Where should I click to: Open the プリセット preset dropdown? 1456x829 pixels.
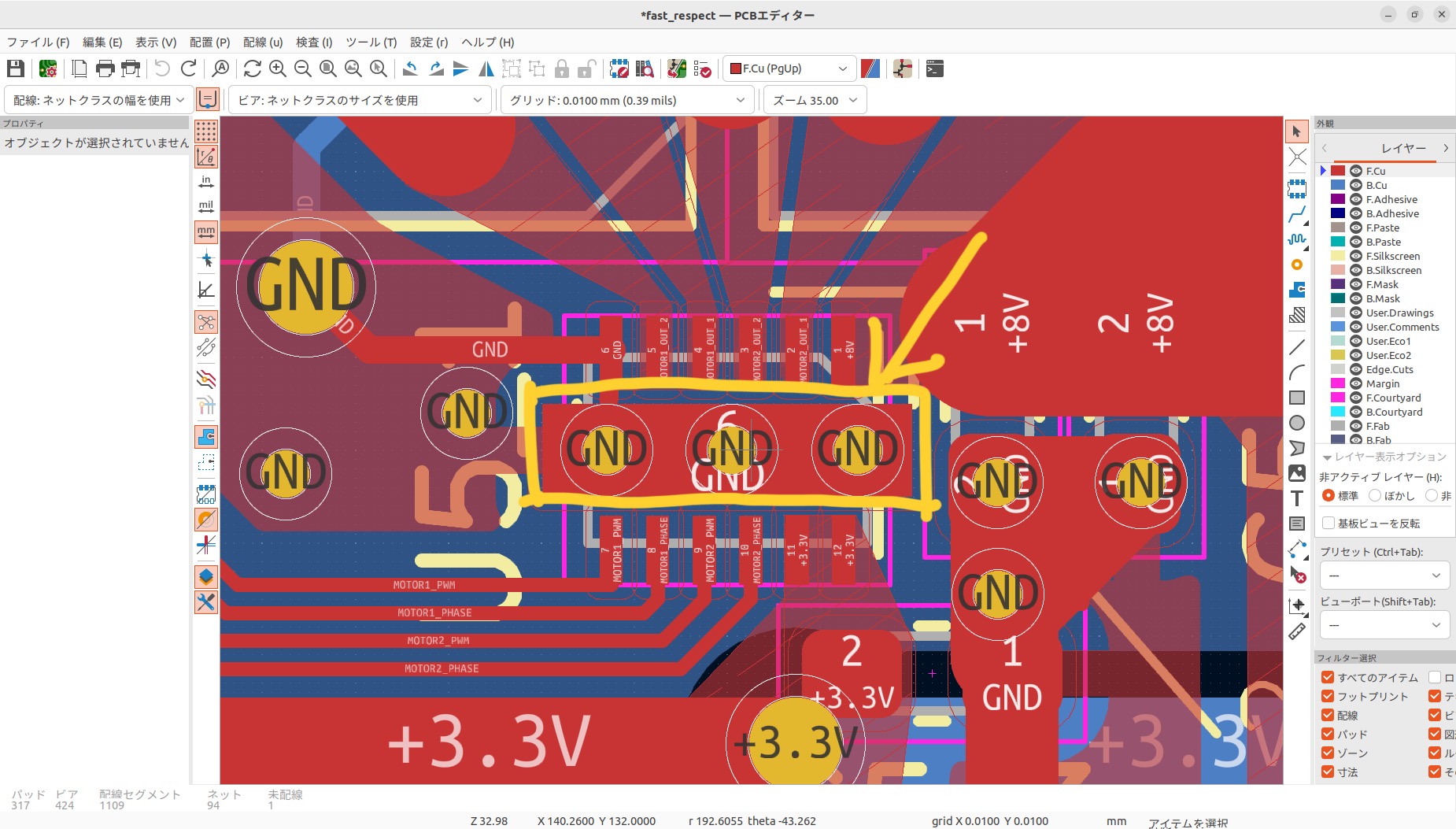point(1384,575)
